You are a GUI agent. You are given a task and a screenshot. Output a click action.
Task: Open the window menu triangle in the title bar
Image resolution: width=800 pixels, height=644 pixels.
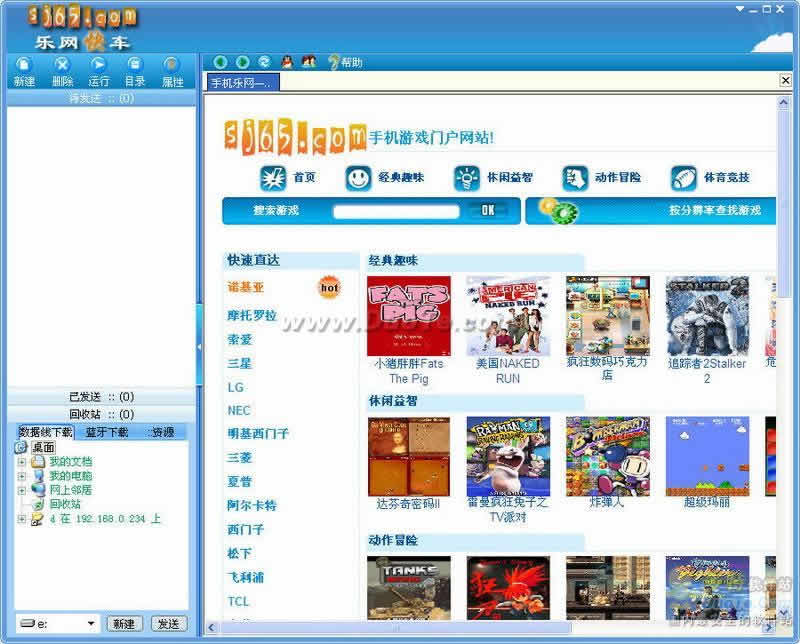click(740, 9)
